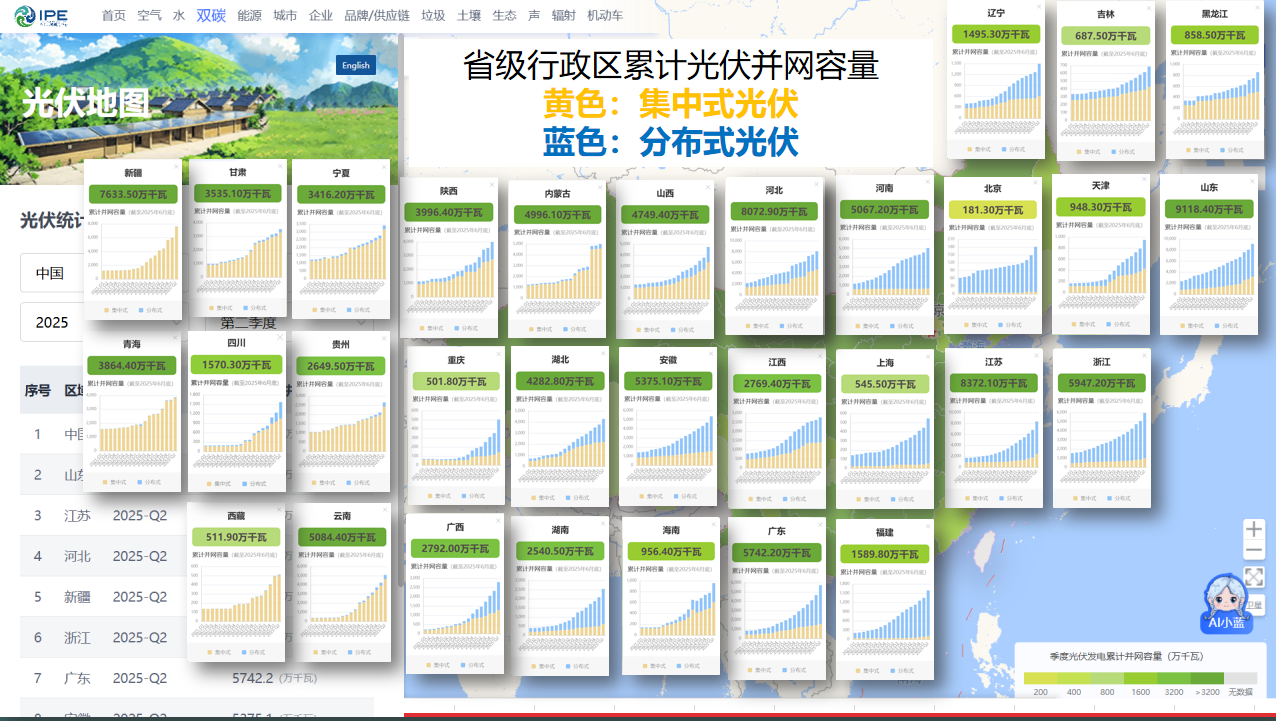Screen dimensions: 1276x721
Task: Toggle 分布式 legend in 河北 chart
Action: [x=790, y=326]
